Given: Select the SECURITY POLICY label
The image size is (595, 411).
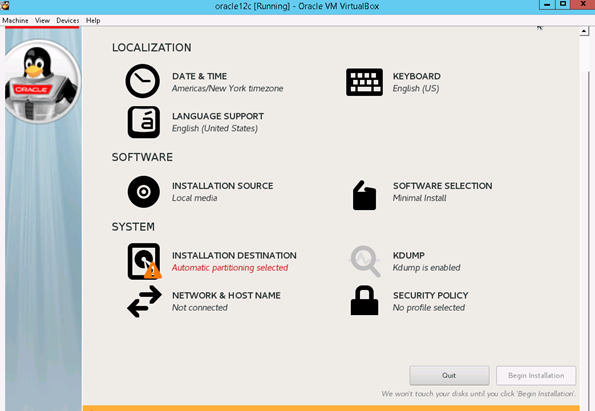Looking at the screenshot, I should click(430, 295).
